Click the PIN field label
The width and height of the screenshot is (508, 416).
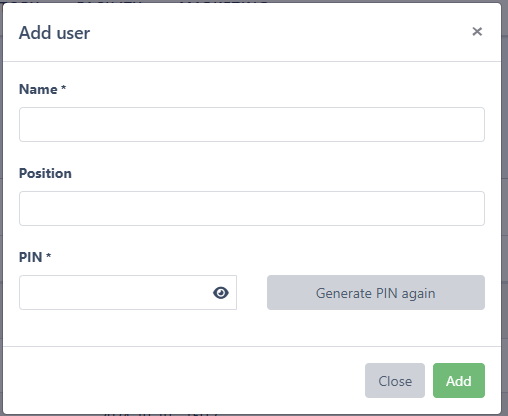tap(30, 257)
